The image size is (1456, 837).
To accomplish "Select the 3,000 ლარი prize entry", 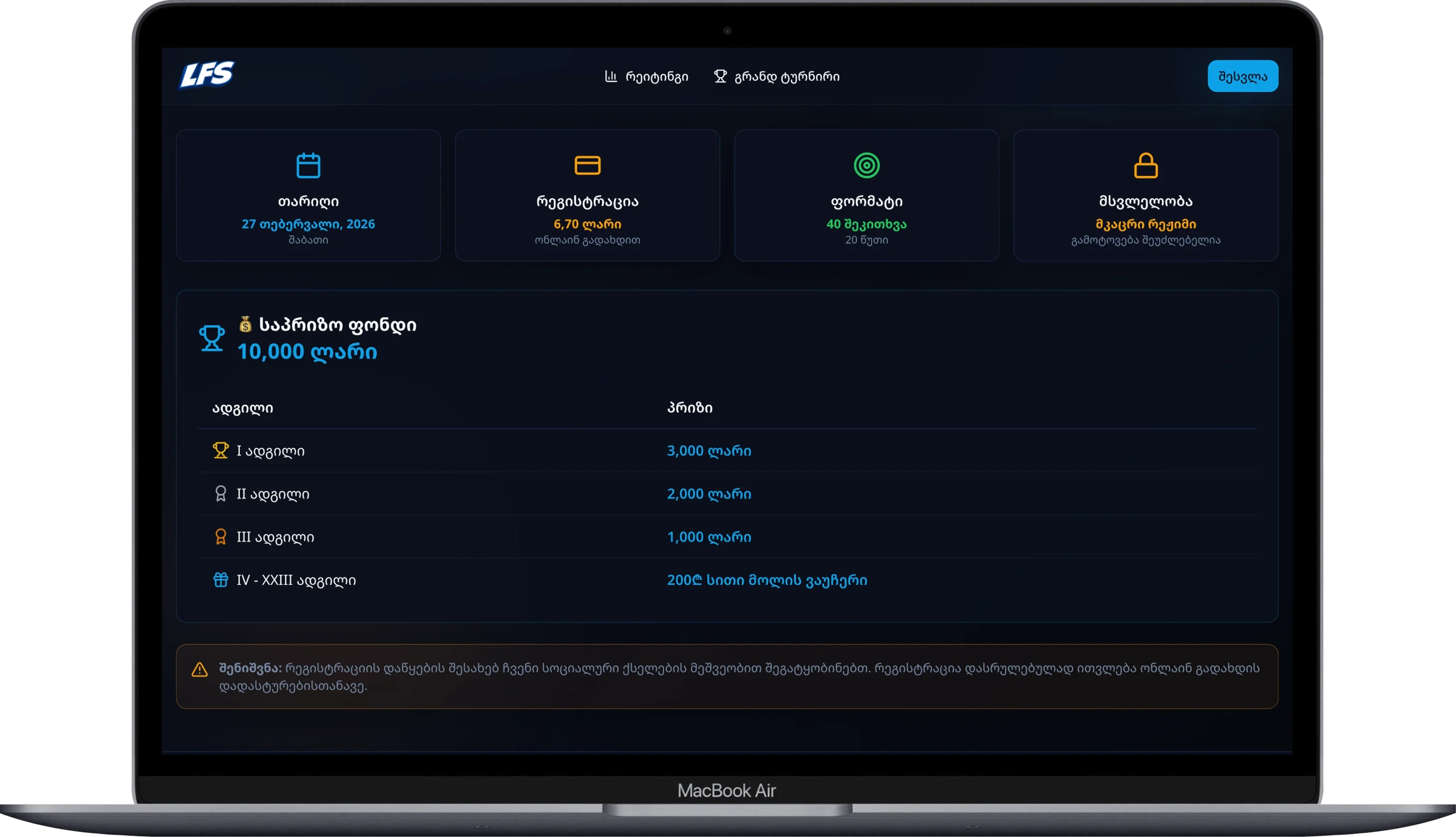I will [709, 451].
